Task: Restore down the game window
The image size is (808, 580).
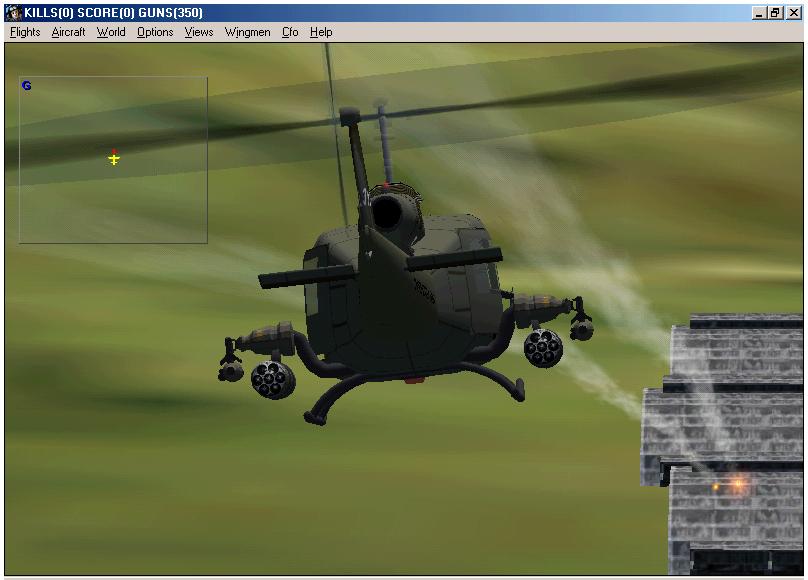Action: [775, 13]
